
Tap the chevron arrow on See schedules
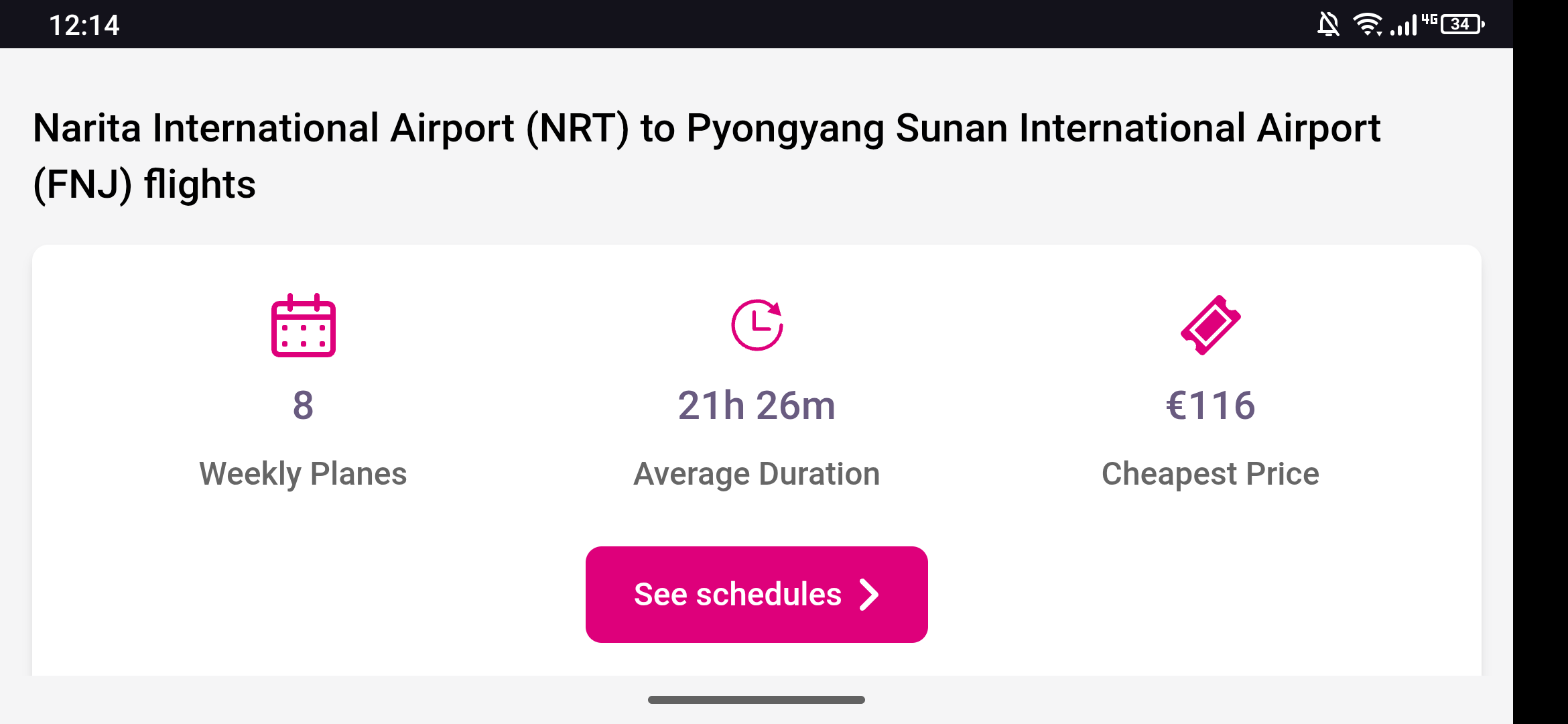[869, 595]
